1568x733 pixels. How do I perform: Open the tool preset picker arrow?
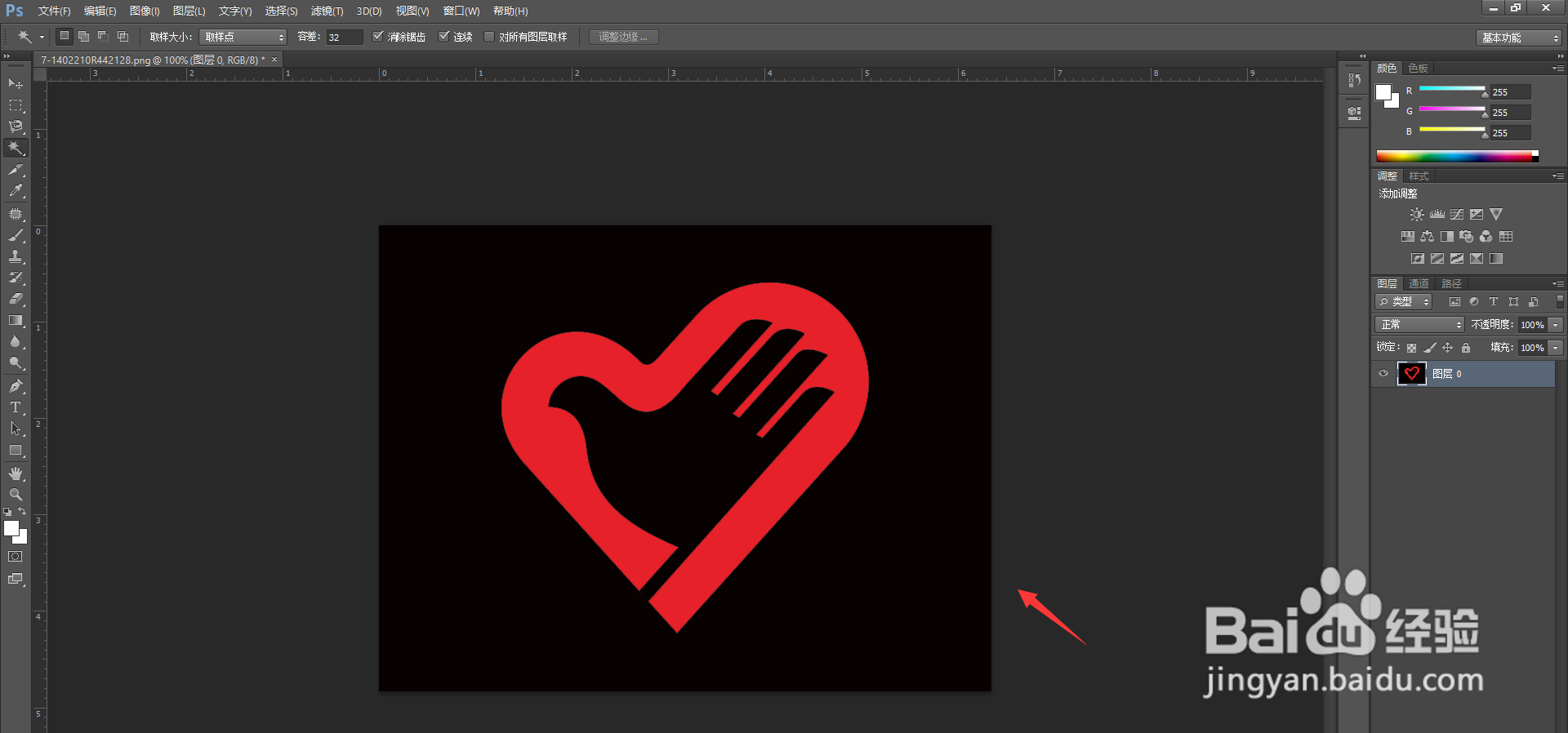coord(42,37)
